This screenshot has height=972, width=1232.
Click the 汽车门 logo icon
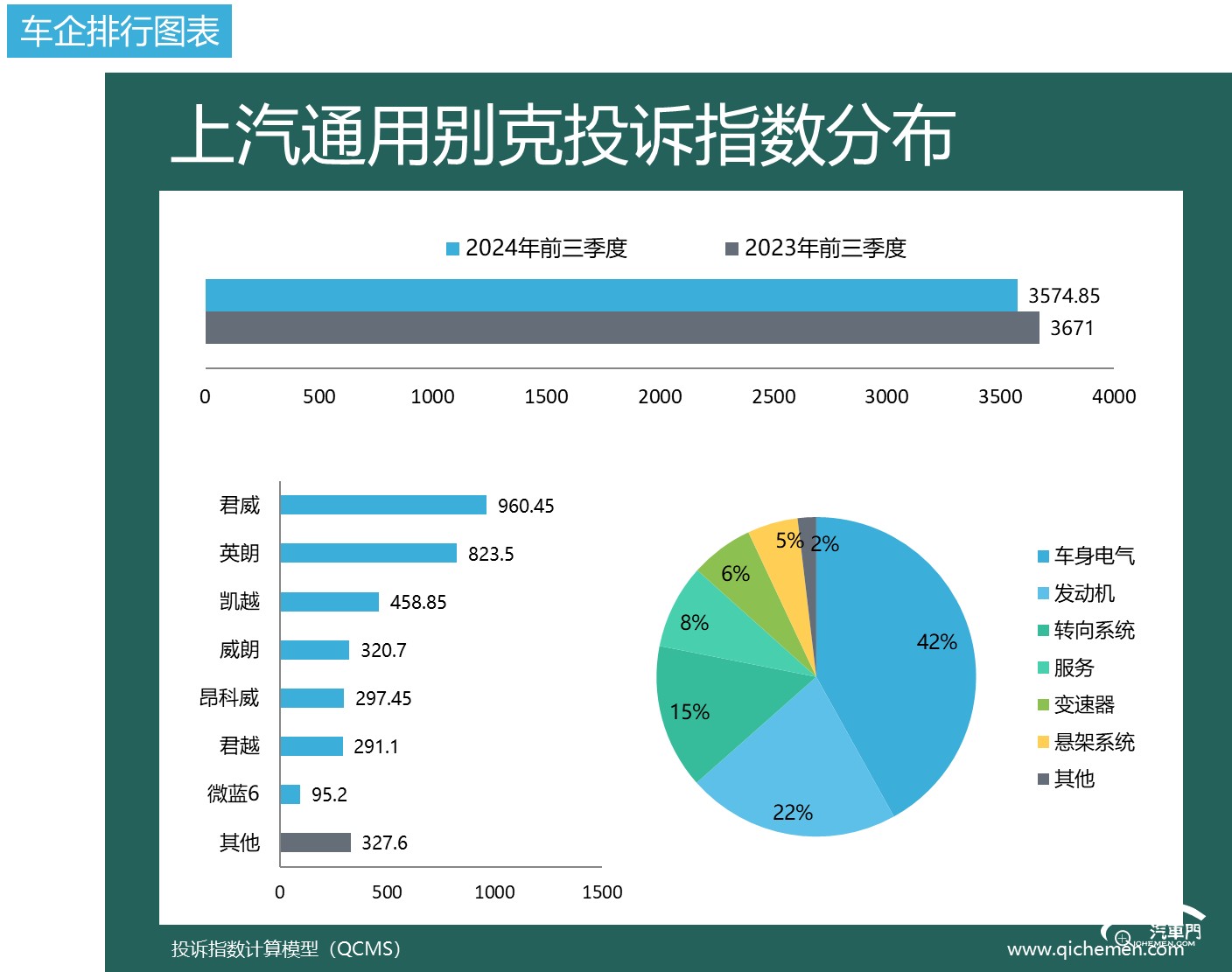[x=1154, y=928]
